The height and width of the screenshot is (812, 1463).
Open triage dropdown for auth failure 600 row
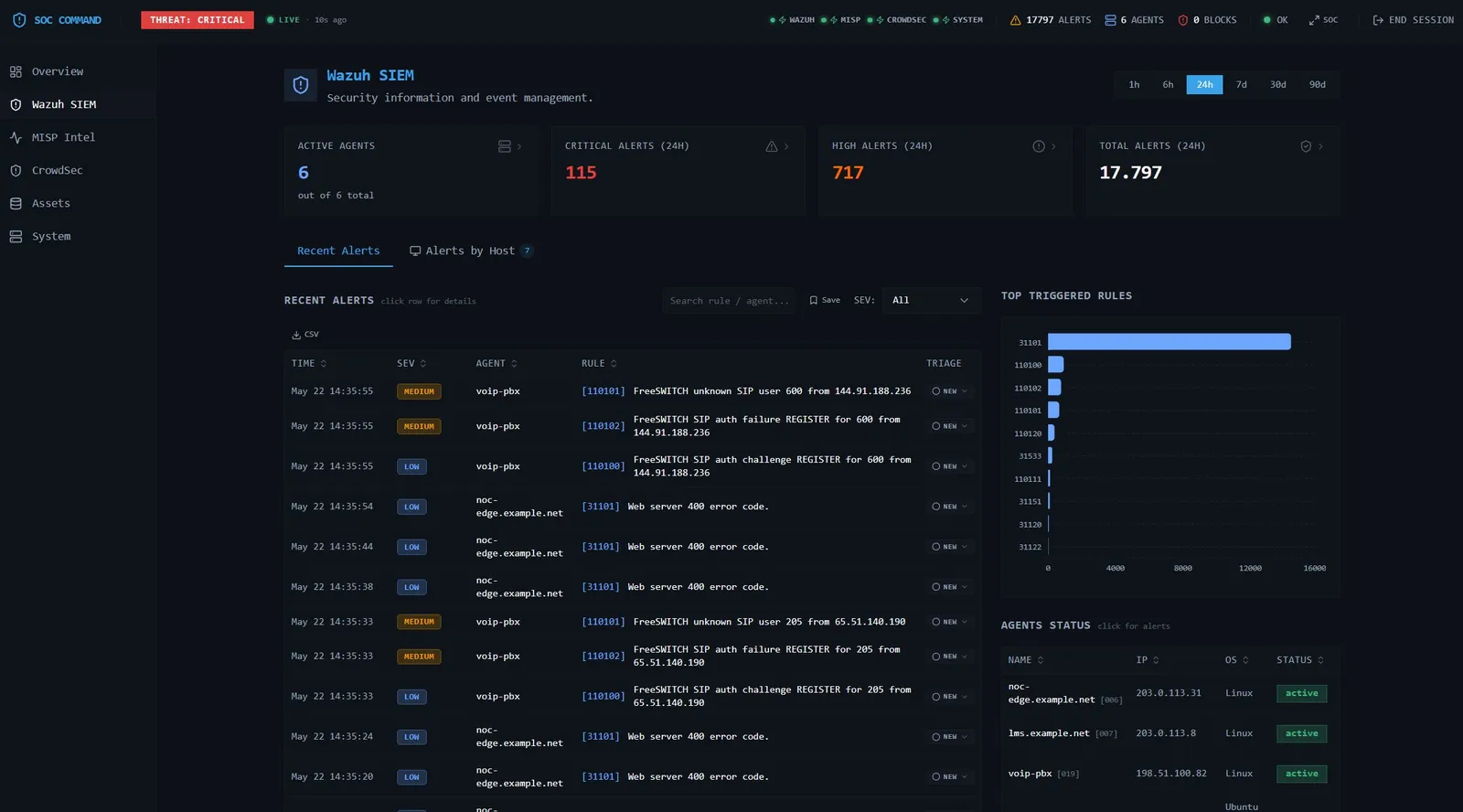coord(949,426)
